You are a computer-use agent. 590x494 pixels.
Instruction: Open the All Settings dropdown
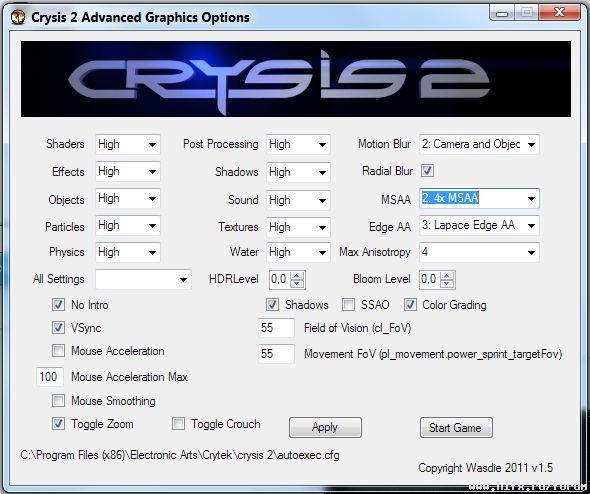[x=143, y=279]
